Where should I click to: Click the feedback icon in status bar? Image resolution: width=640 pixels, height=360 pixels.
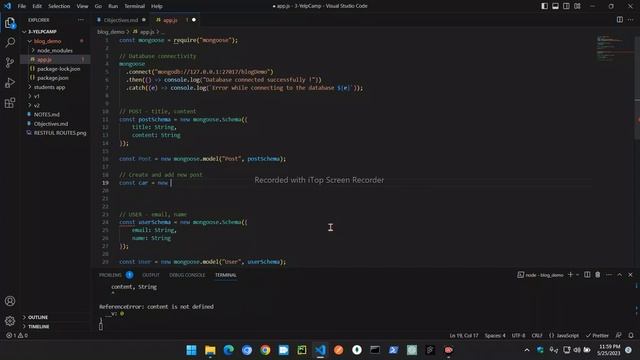coord(619,335)
